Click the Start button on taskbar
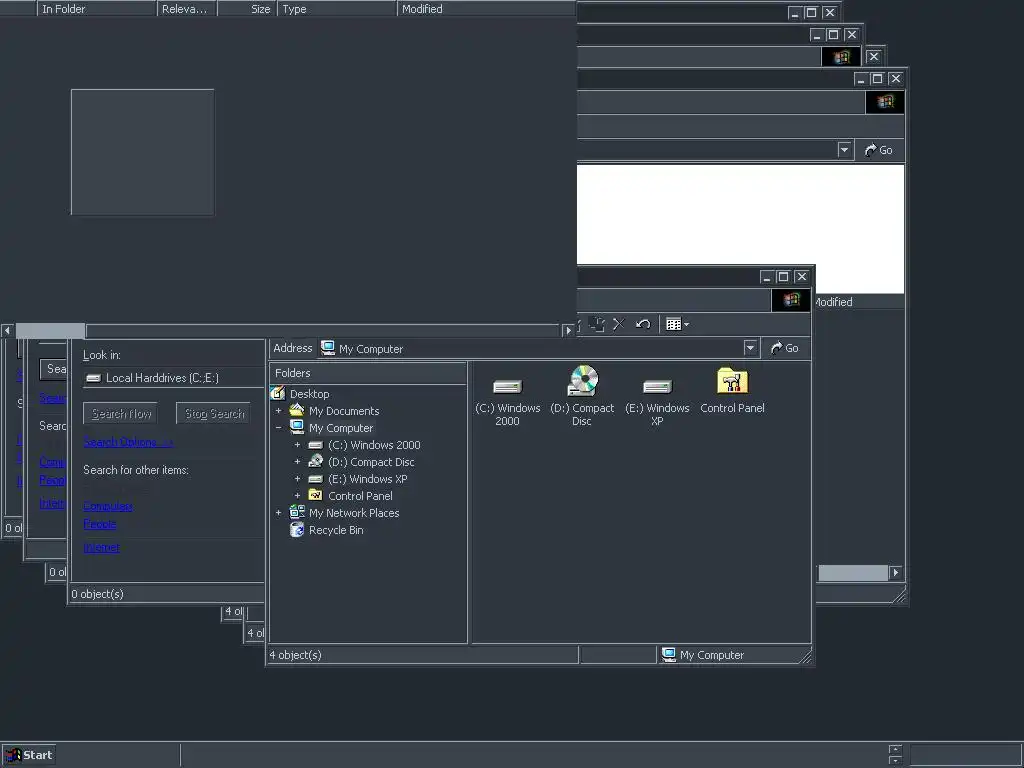1024x768 pixels. coord(29,755)
